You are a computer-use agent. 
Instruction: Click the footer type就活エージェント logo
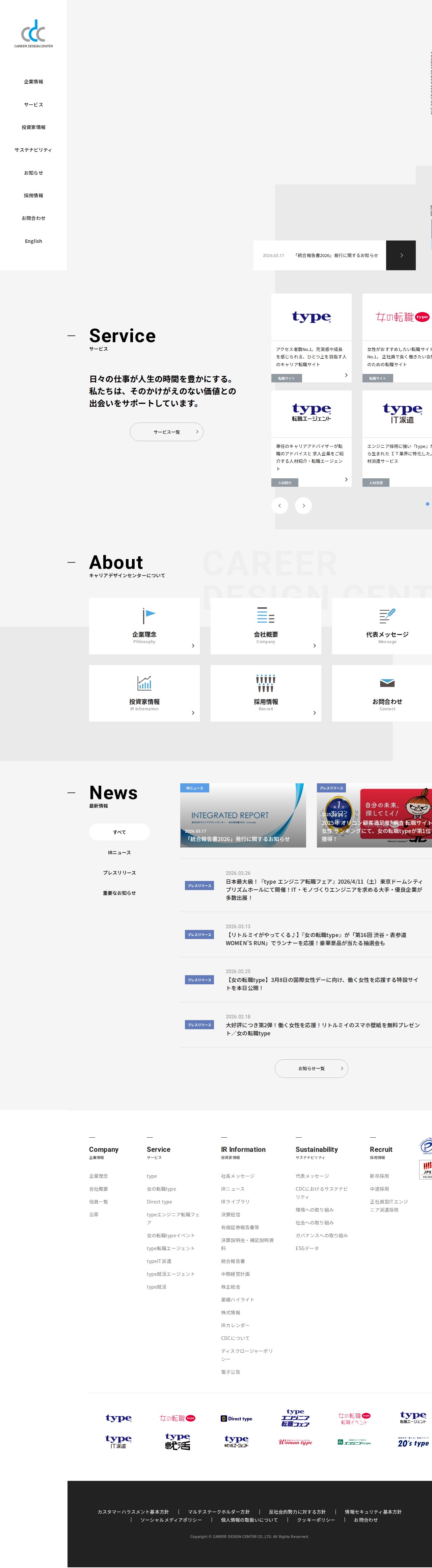click(x=236, y=1441)
